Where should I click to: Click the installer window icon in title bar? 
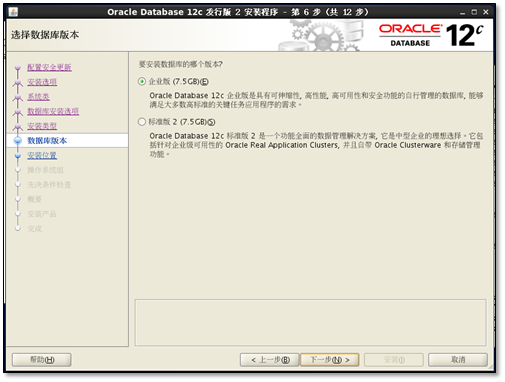13,12
